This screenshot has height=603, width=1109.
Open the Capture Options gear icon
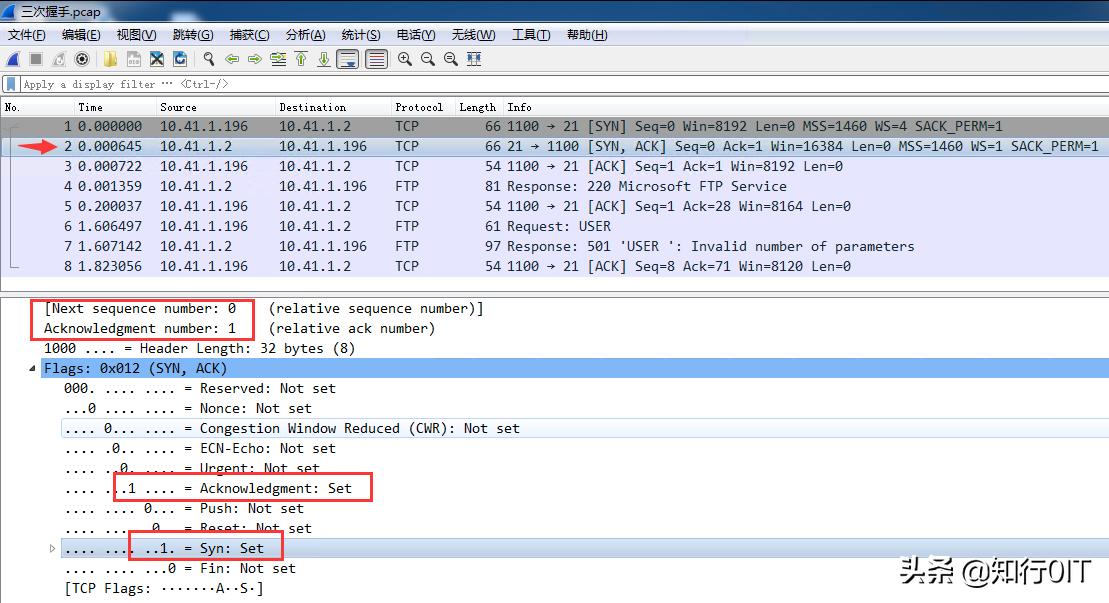(x=82, y=58)
